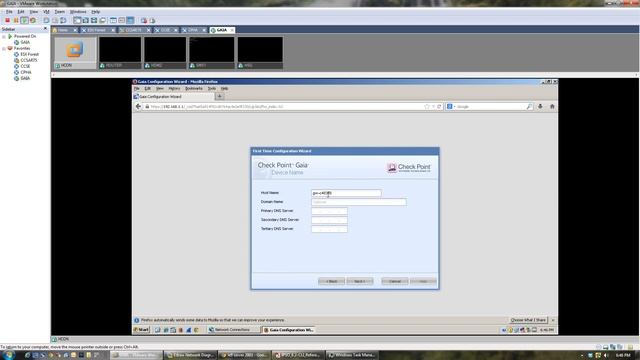This screenshot has height=360, width=640.
Task: Click the Host Name input field
Action: 346,193
